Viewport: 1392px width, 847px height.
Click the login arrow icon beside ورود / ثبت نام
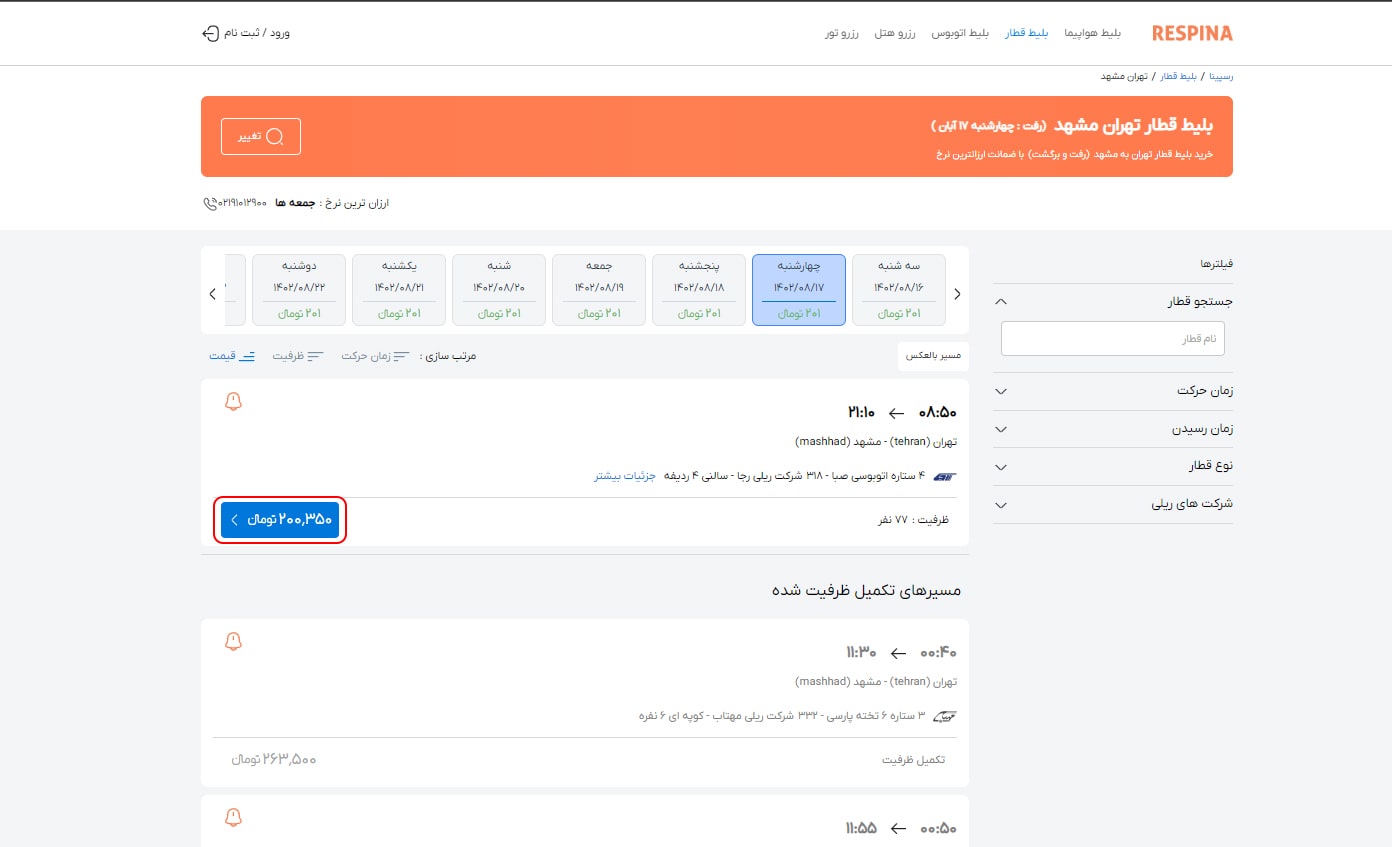(210, 31)
